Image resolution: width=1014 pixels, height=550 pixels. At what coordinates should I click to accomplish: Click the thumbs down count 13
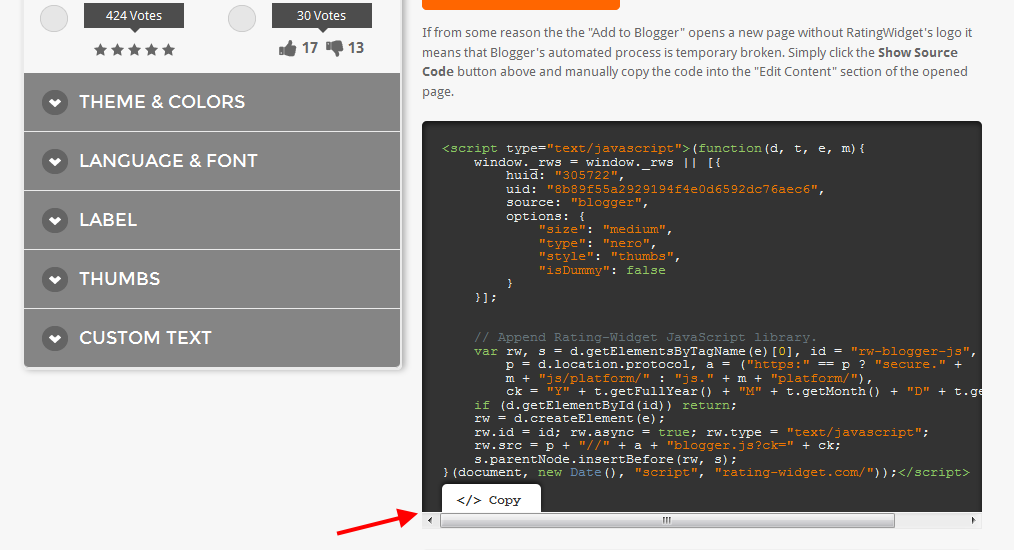(356, 48)
